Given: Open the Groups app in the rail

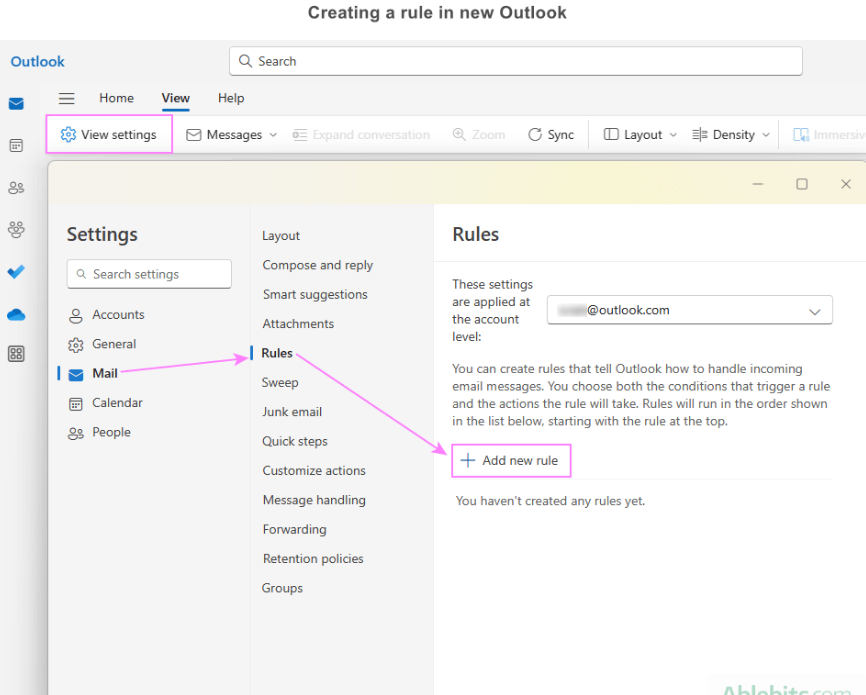Looking at the screenshot, I should [16, 229].
